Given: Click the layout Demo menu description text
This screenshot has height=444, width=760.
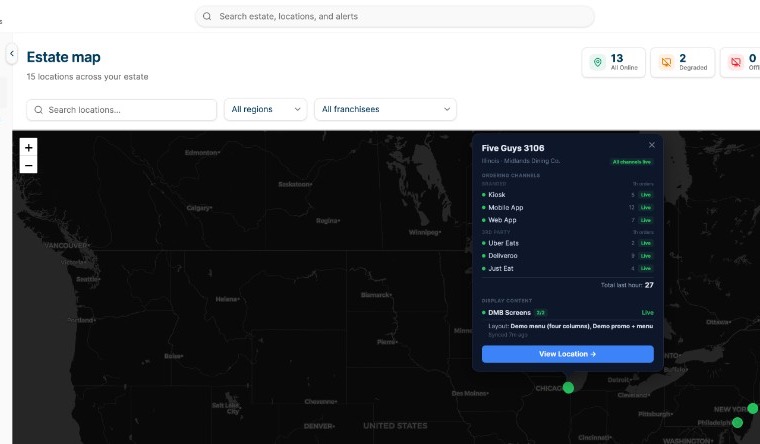Looking at the screenshot, I should coord(570,326).
